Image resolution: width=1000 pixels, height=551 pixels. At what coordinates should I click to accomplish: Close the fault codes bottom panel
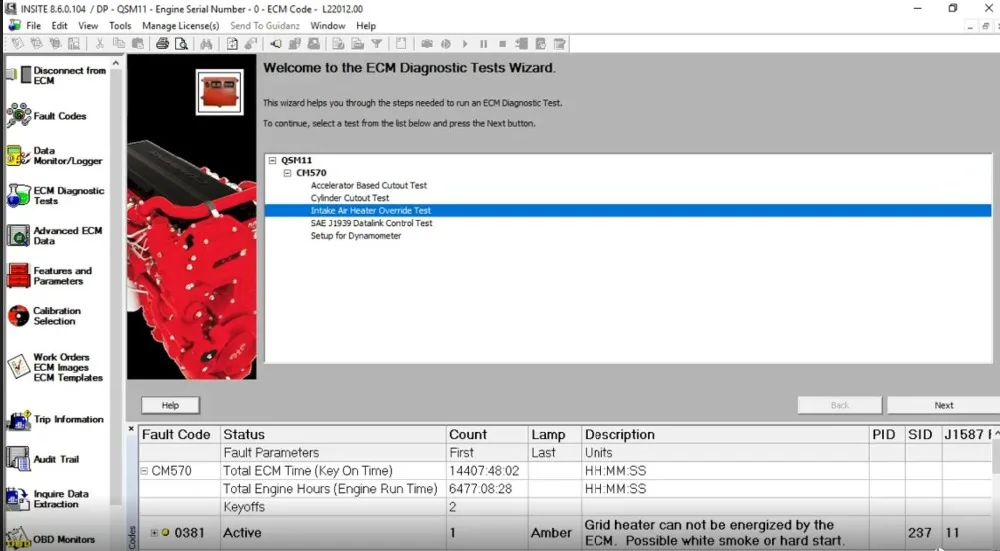(131, 429)
